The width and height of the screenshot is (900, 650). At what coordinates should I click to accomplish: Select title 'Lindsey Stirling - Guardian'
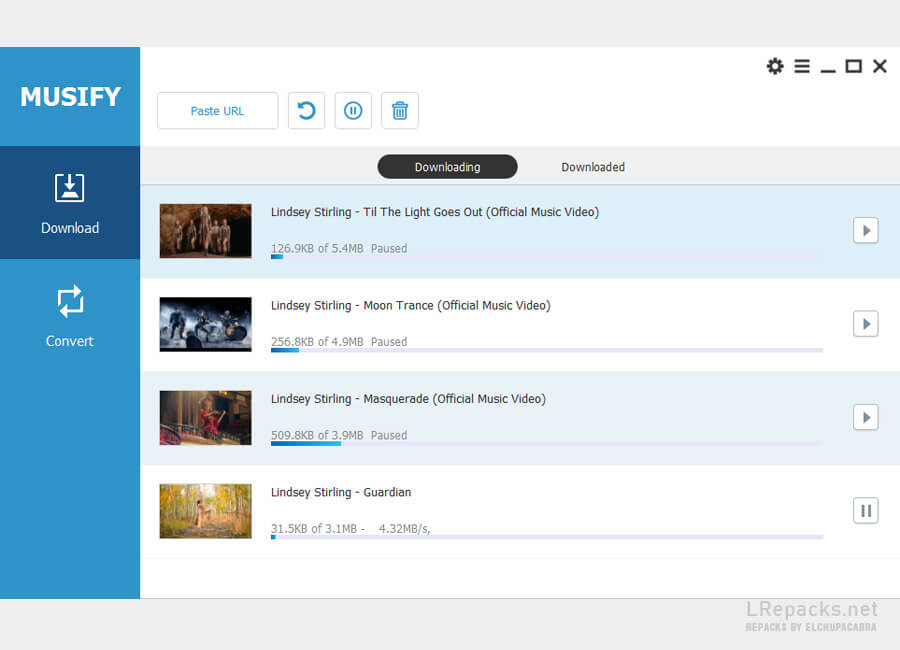click(341, 492)
